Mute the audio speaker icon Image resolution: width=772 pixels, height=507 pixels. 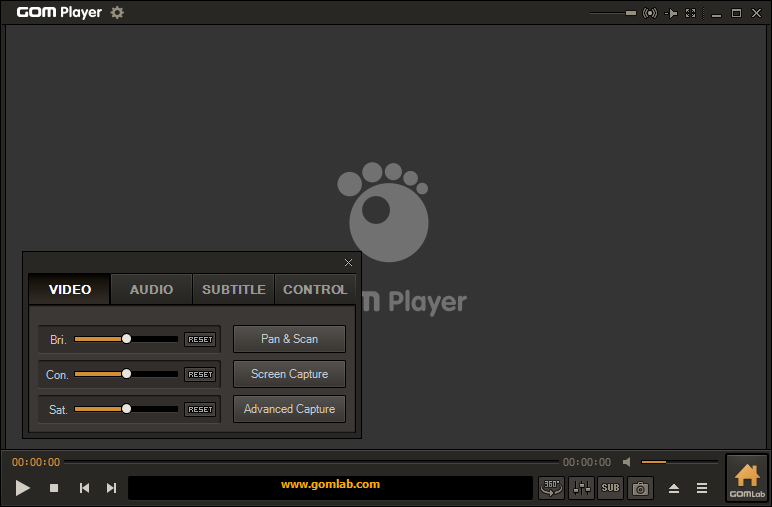coord(627,462)
